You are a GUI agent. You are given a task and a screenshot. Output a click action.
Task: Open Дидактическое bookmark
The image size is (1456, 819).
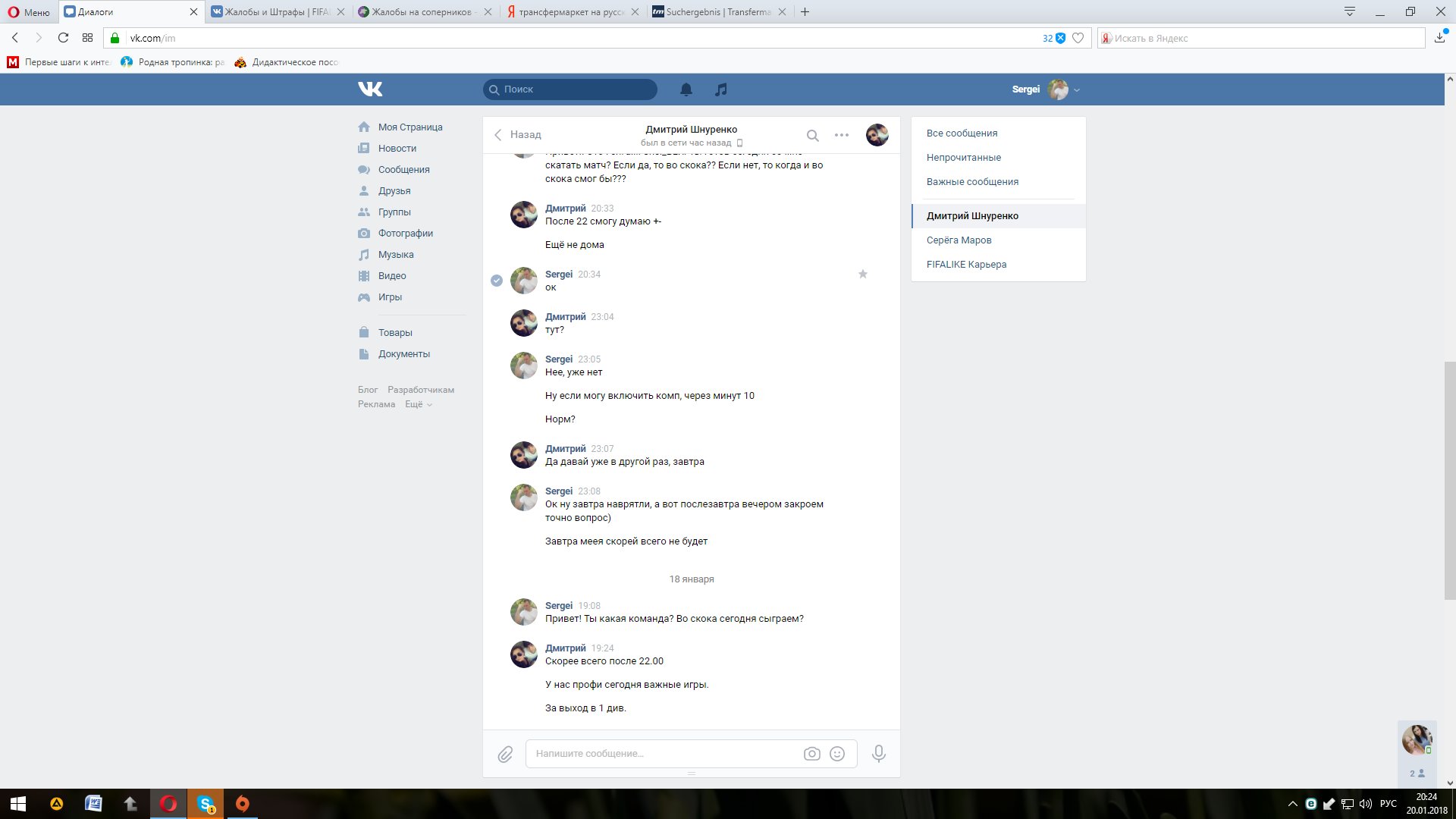(287, 62)
